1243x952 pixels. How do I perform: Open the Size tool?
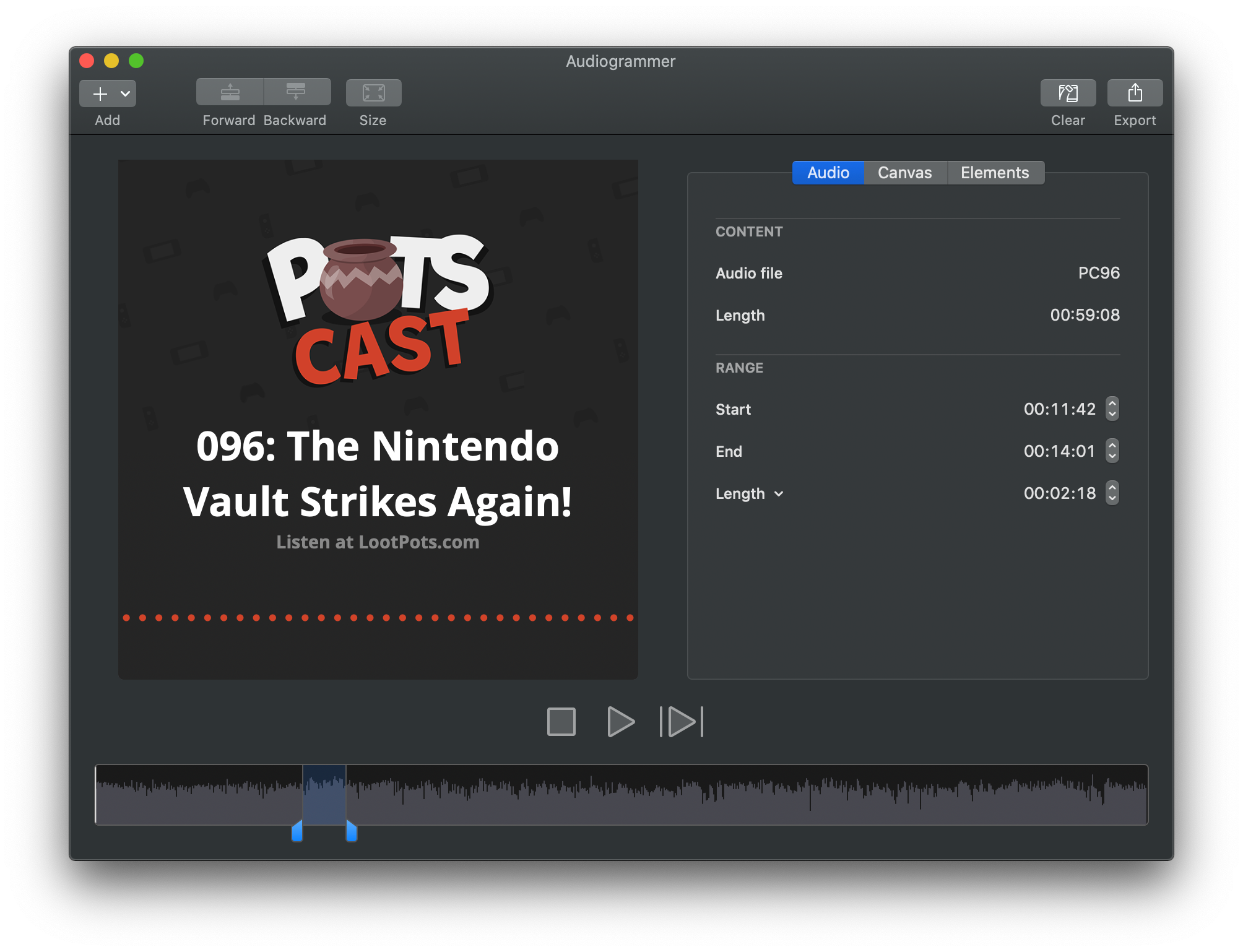click(x=373, y=93)
